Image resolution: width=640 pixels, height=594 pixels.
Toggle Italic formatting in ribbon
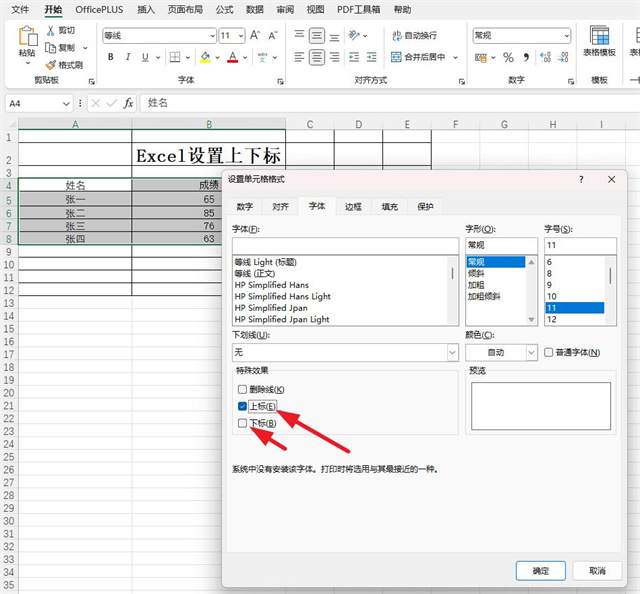[x=128, y=57]
